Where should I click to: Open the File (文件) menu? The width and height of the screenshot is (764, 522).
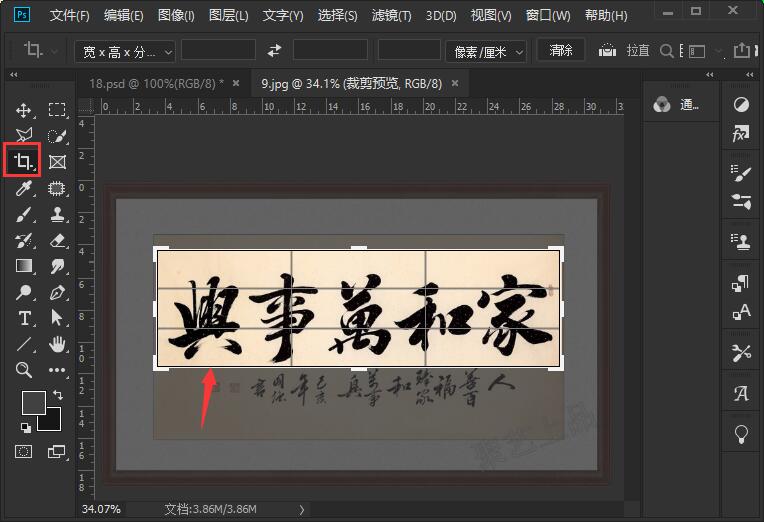coord(70,16)
